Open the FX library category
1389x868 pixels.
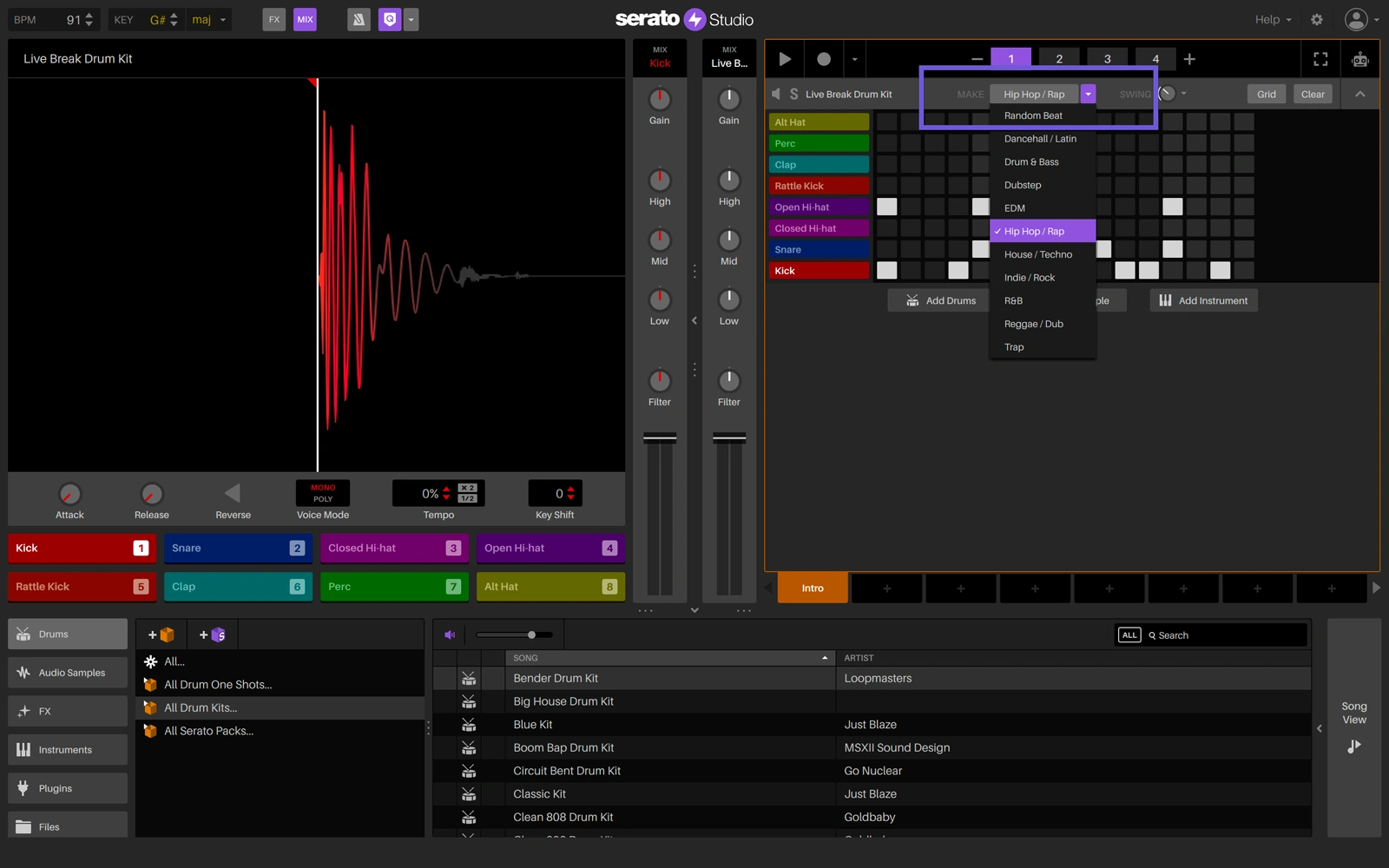point(68,711)
